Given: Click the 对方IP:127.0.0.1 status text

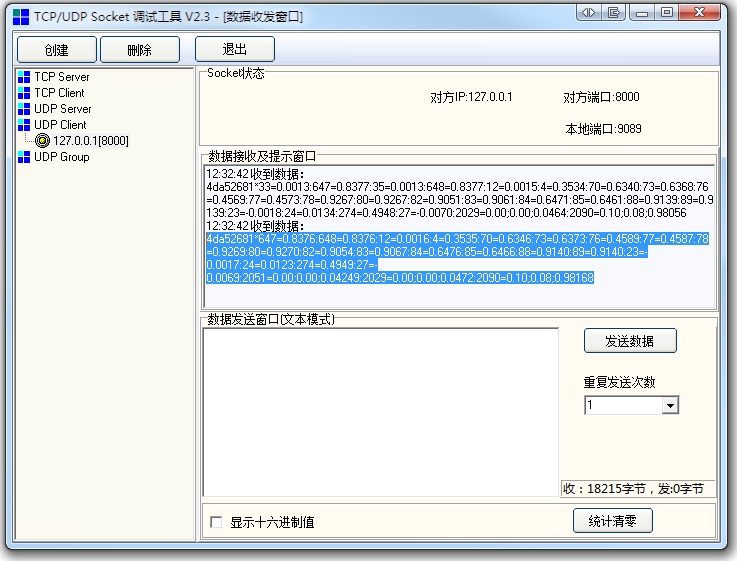Looking at the screenshot, I should [471, 97].
